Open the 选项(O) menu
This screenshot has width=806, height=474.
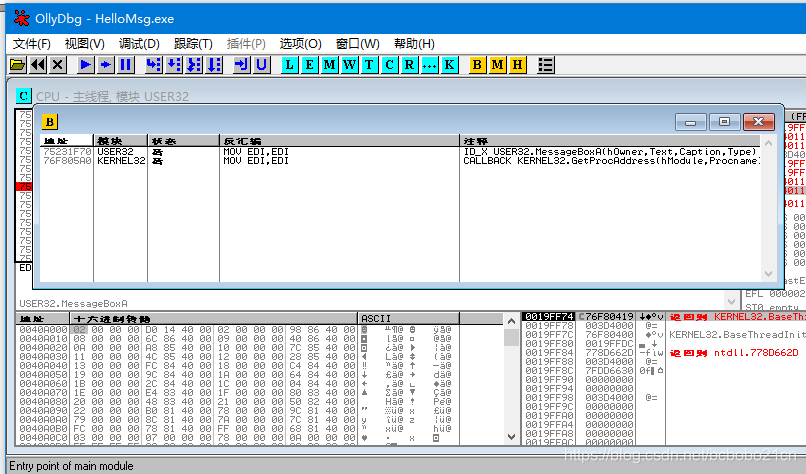click(x=301, y=44)
